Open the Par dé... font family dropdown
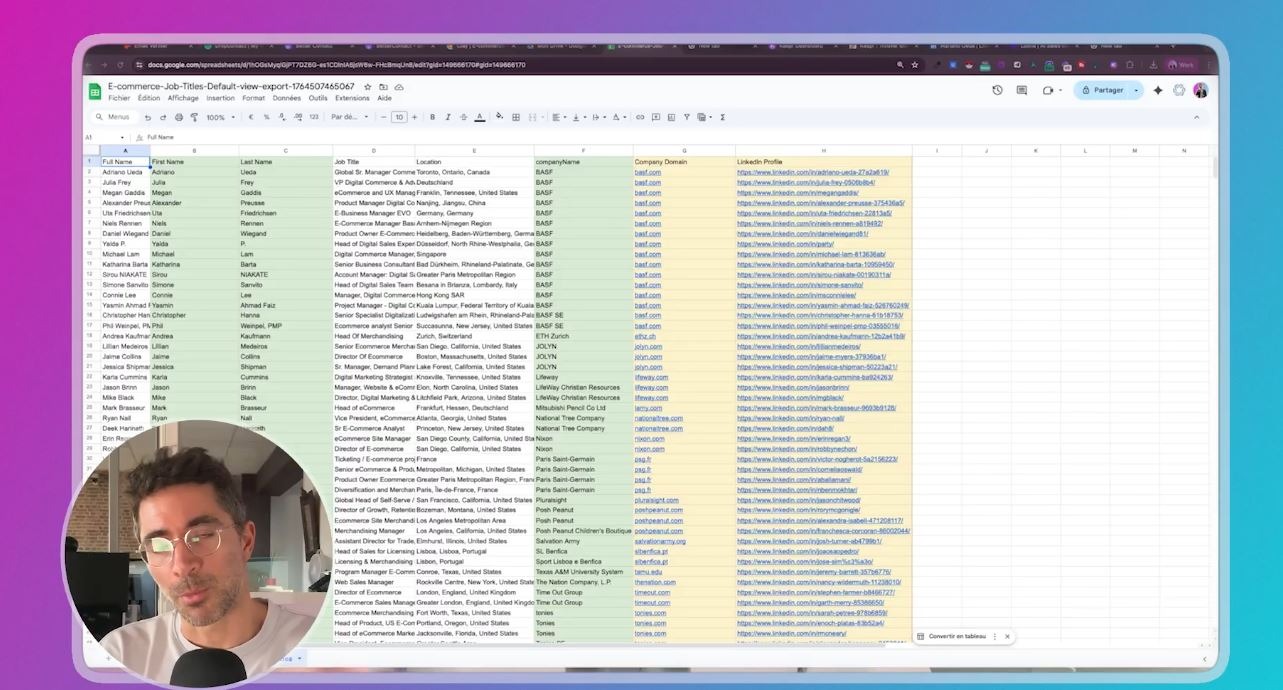The height and width of the screenshot is (690, 1283). coord(350,117)
